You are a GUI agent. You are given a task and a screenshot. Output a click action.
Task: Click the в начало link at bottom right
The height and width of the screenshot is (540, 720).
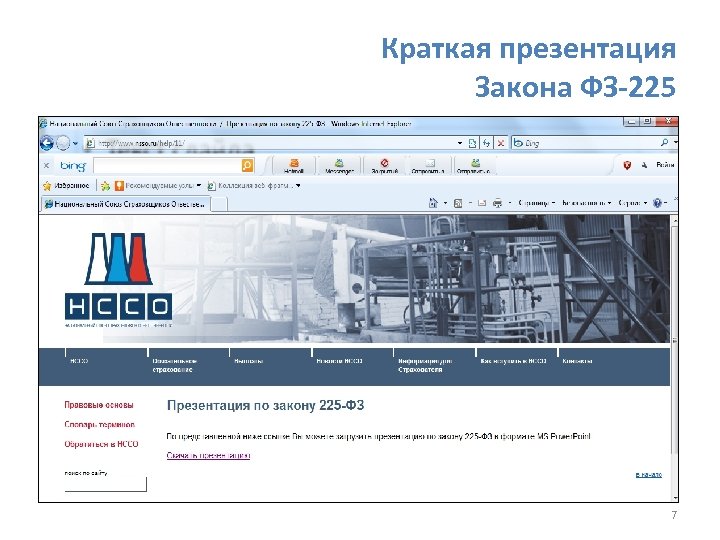(x=649, y=474)
